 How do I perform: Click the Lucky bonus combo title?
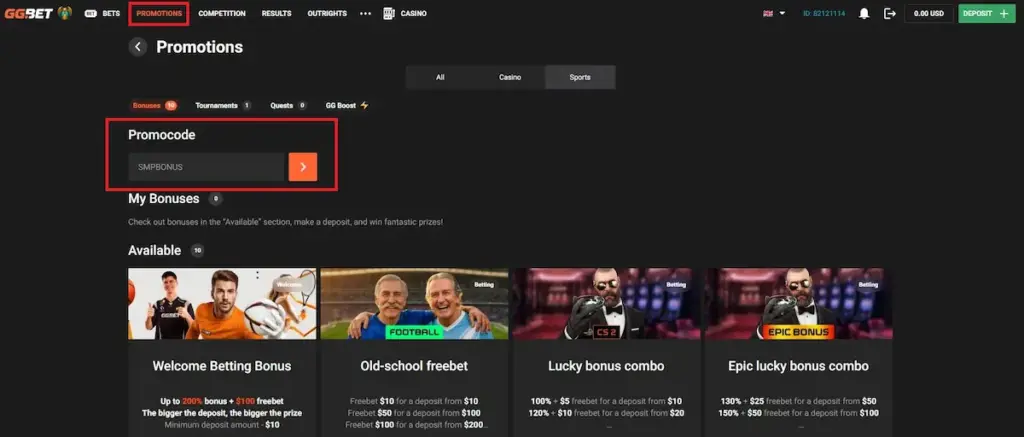coord(606,366)
